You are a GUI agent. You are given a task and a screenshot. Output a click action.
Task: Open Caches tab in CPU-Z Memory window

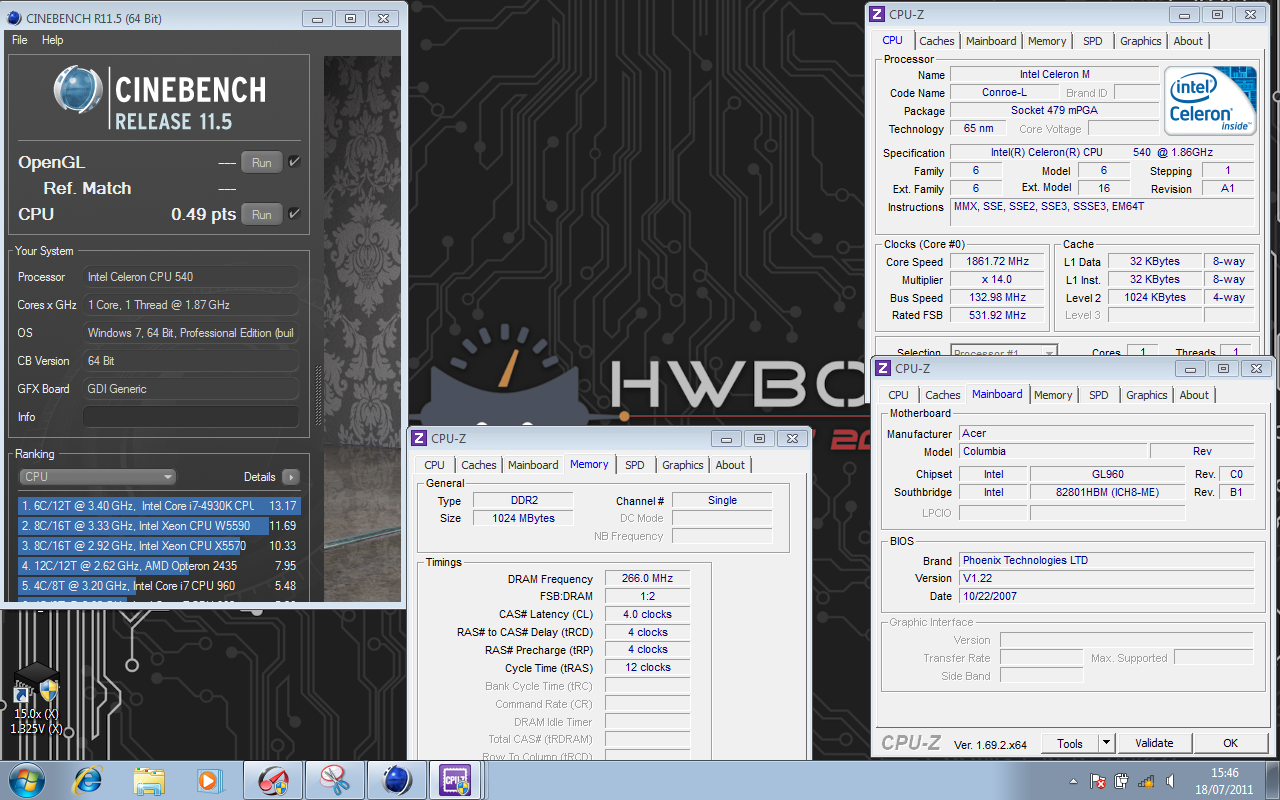click(479, 465)
